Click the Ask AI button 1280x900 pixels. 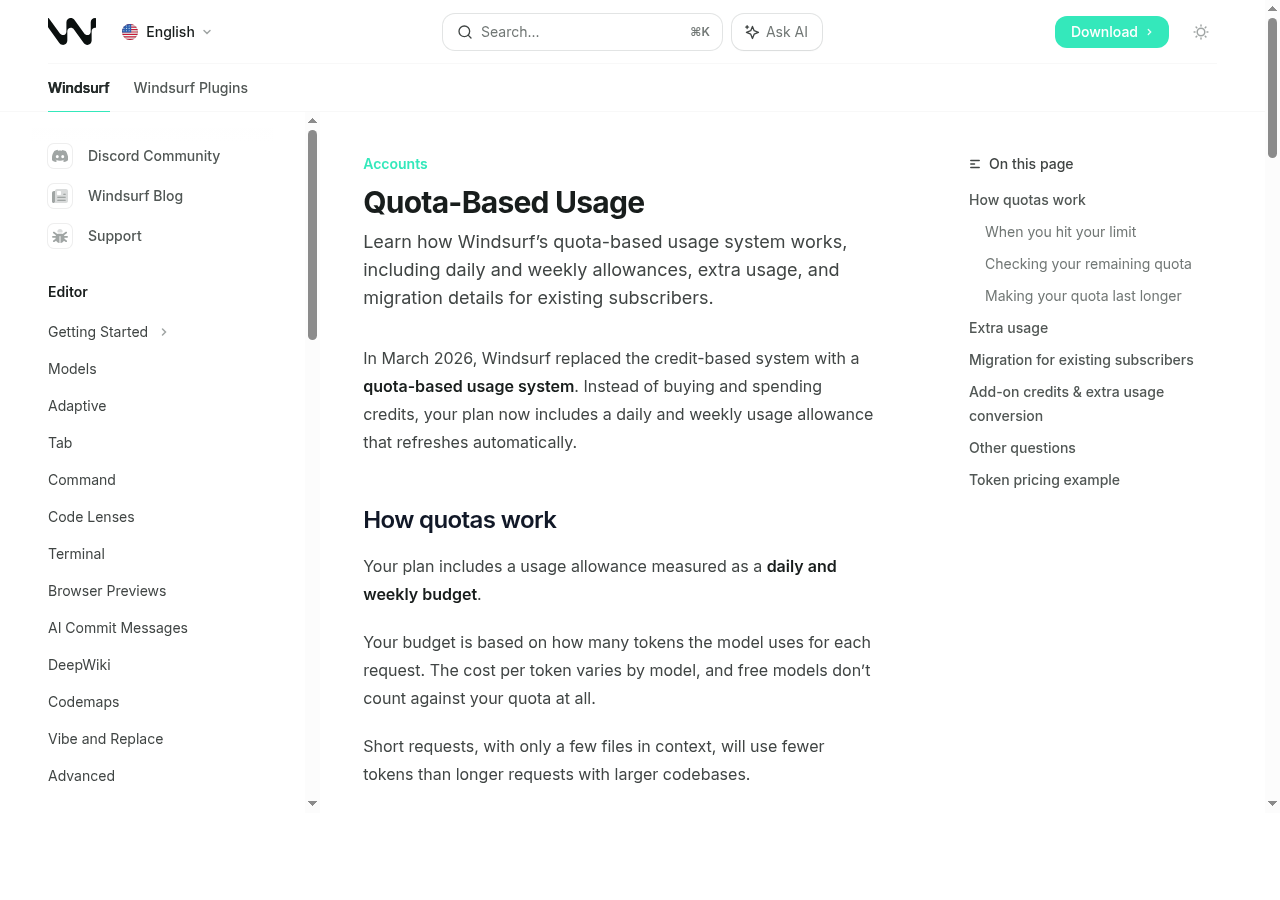coord(777,32)
